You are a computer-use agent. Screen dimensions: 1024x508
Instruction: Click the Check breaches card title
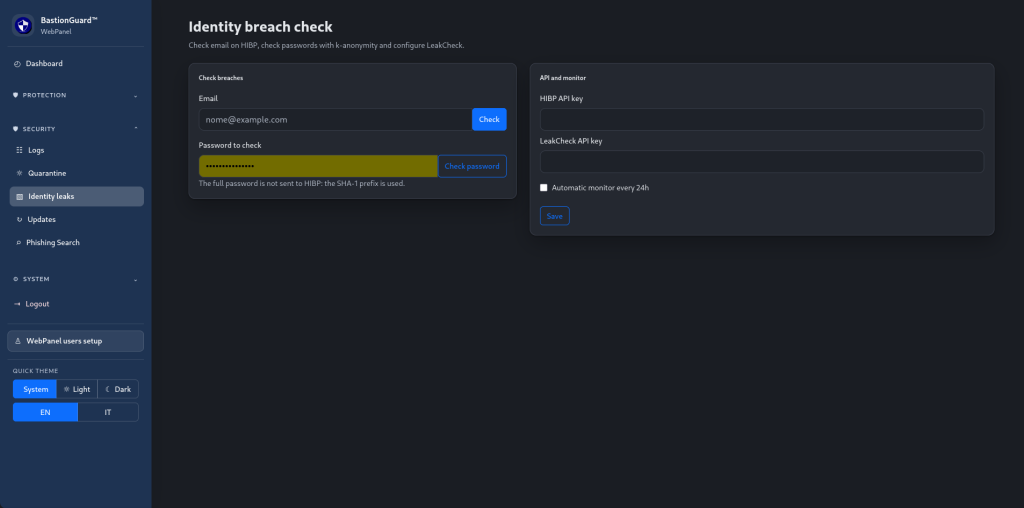pos(221,78)
